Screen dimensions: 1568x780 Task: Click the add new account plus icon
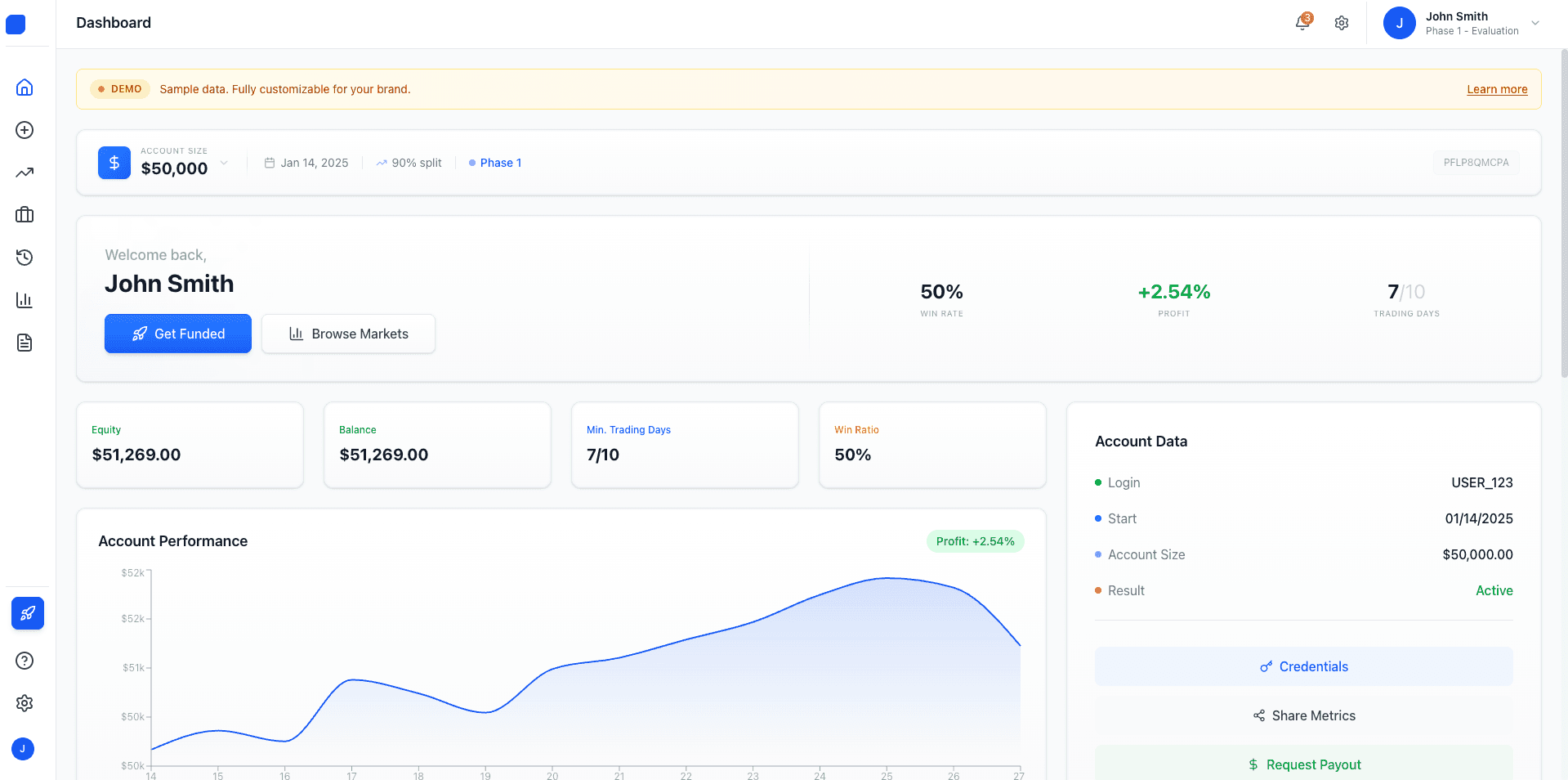(x=25, y=129)
